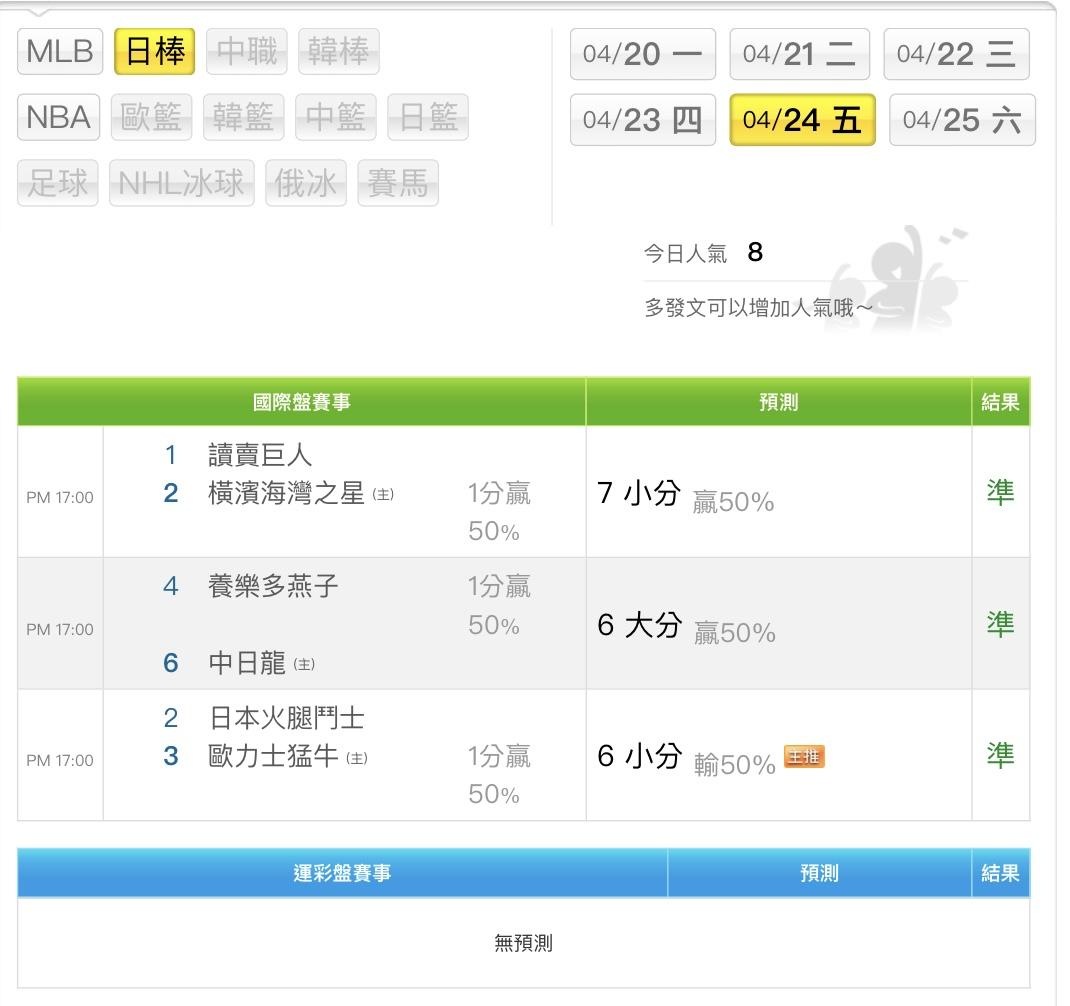Image resolution: width=1070 pixels, height=1006 pixels.
Task: Pick the 04/20 一 date button
Action: click(643, 54)
